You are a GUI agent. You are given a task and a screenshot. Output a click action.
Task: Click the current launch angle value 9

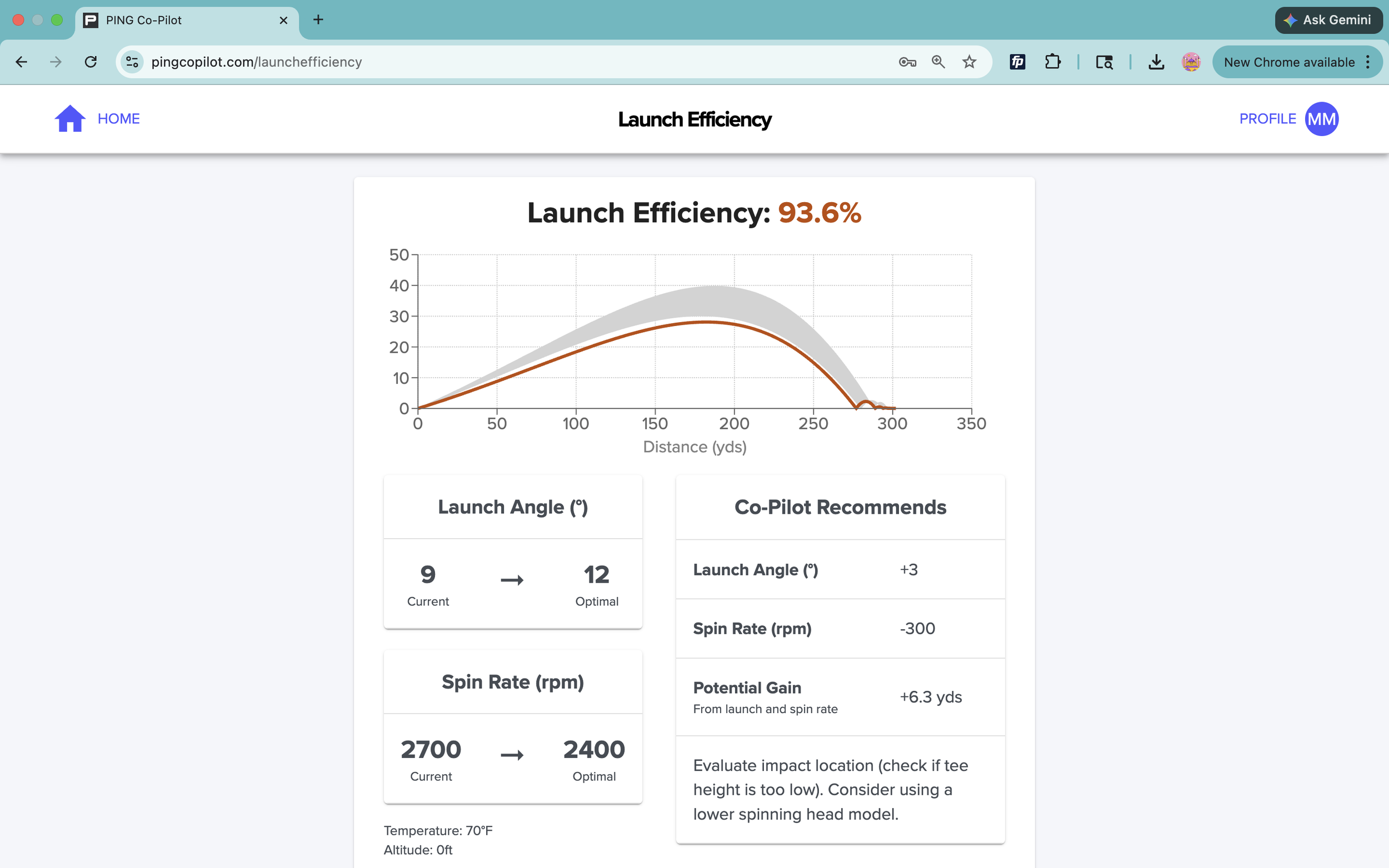[428, 575]
